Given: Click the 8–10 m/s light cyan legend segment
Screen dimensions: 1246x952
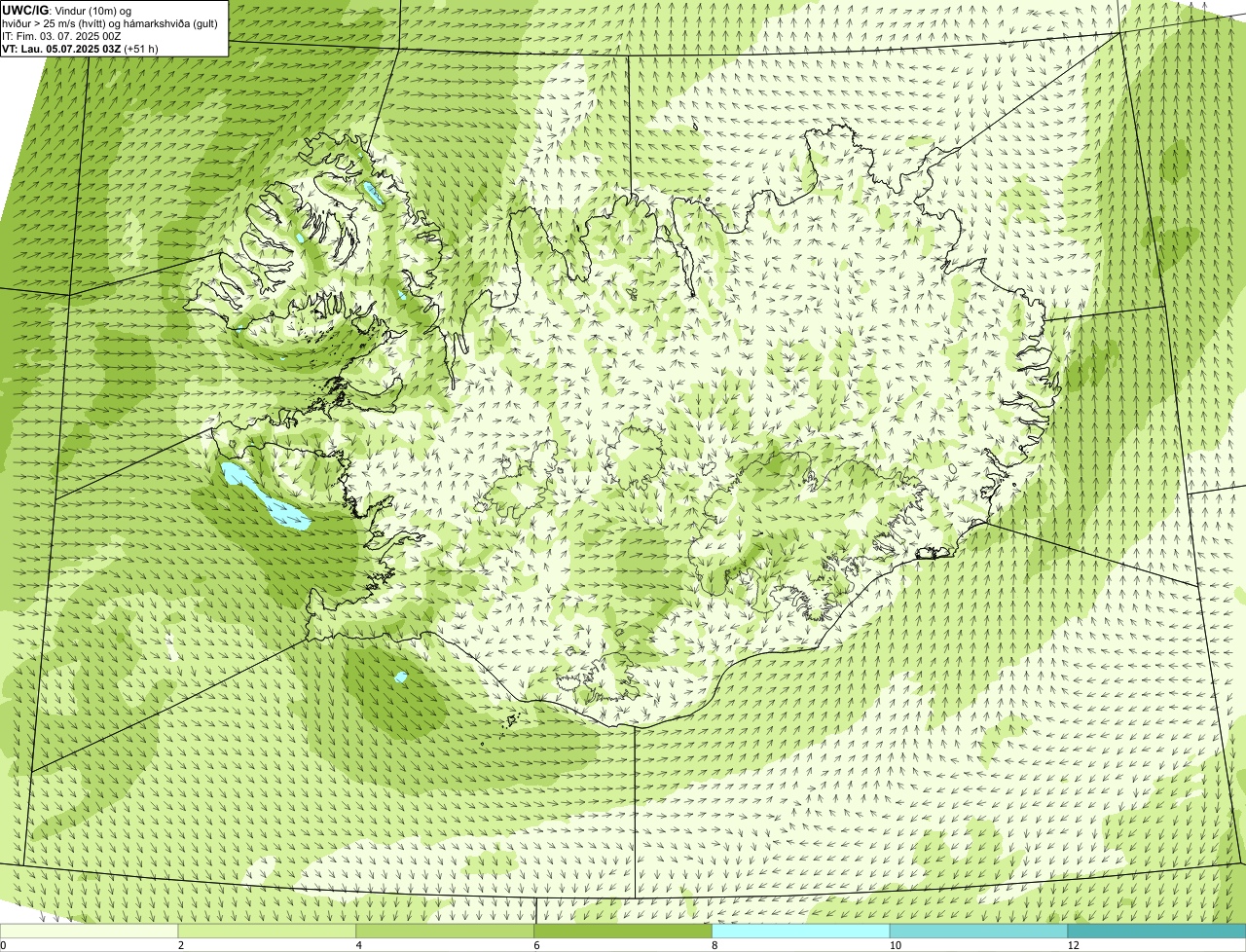Looking at the screenshot, I should 802,931.
